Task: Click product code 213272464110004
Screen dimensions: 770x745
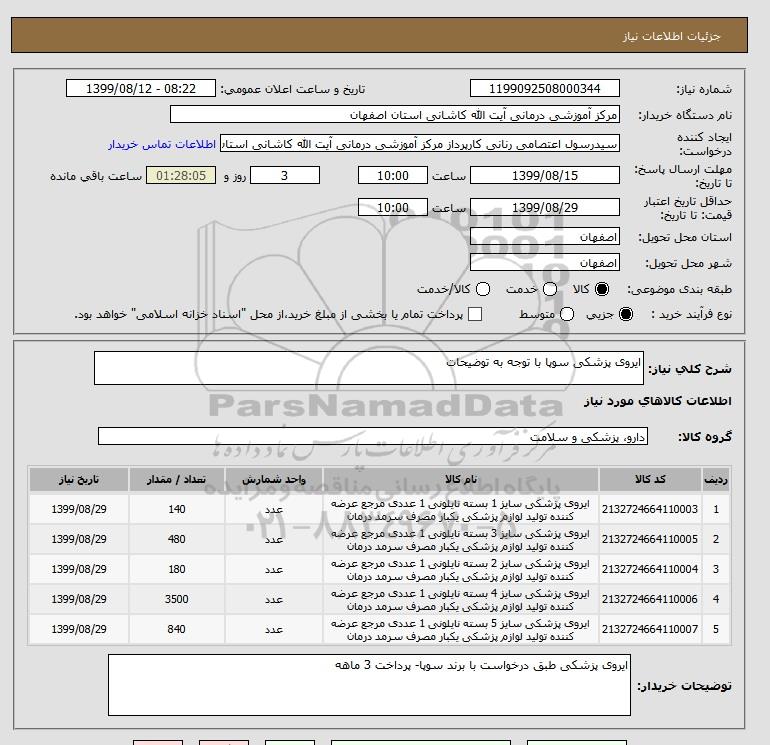Action: point(650,569)
